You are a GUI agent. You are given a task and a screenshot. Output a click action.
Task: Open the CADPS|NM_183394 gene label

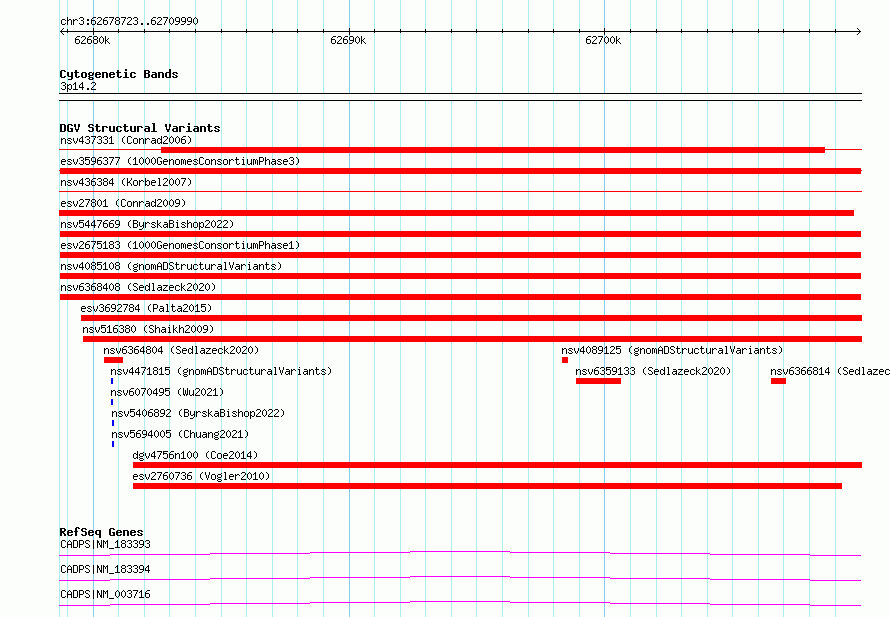(105, 569)
